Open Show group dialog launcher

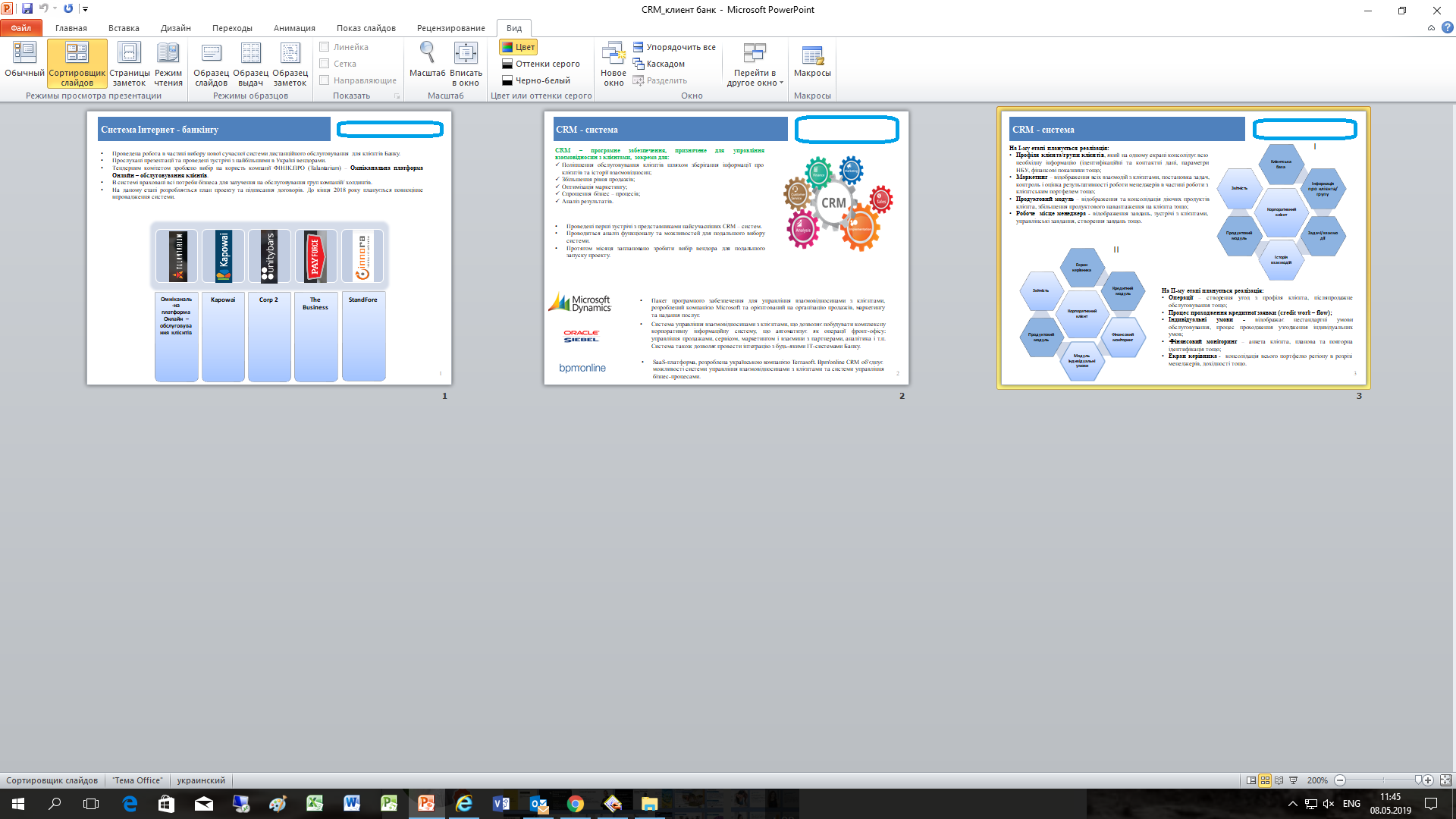(397, 96)
